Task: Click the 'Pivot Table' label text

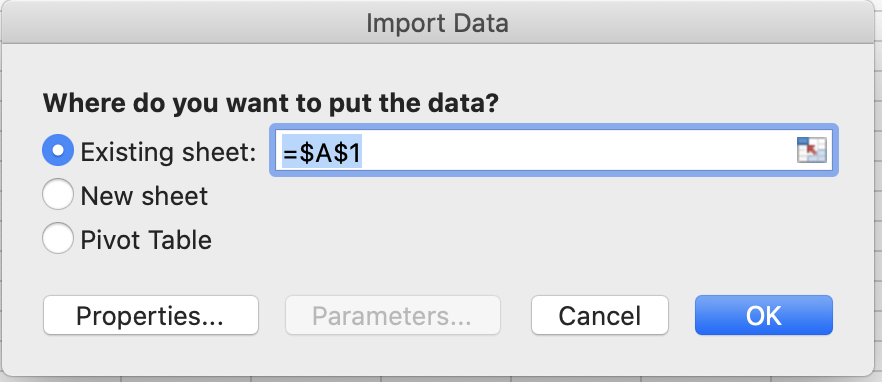Action: point(146,240)
